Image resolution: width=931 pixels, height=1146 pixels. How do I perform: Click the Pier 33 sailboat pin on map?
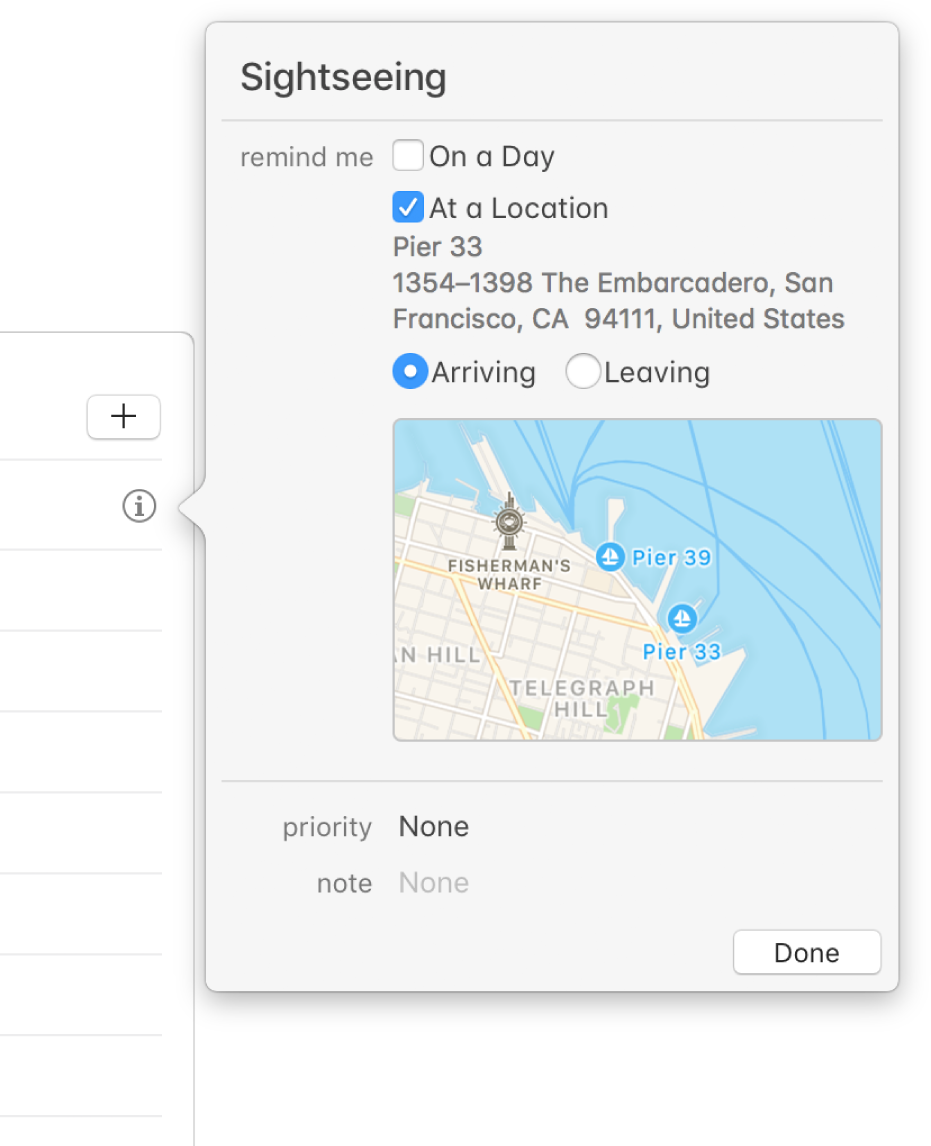tap(682, 618)
